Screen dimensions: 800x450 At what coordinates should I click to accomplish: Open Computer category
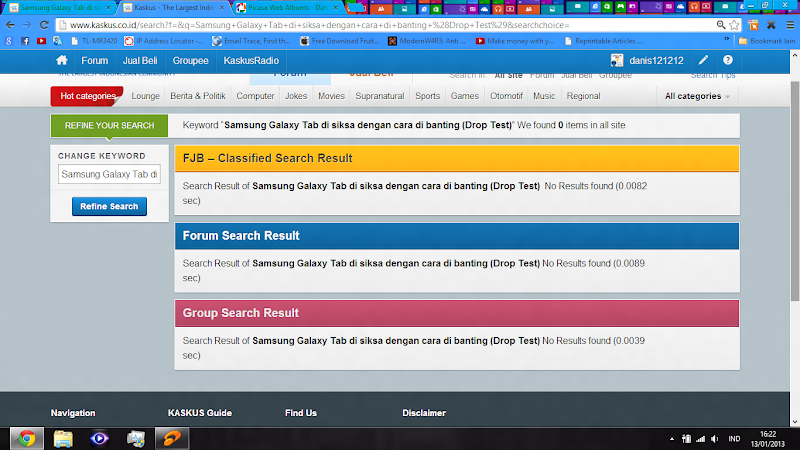[x=255, y=96]
